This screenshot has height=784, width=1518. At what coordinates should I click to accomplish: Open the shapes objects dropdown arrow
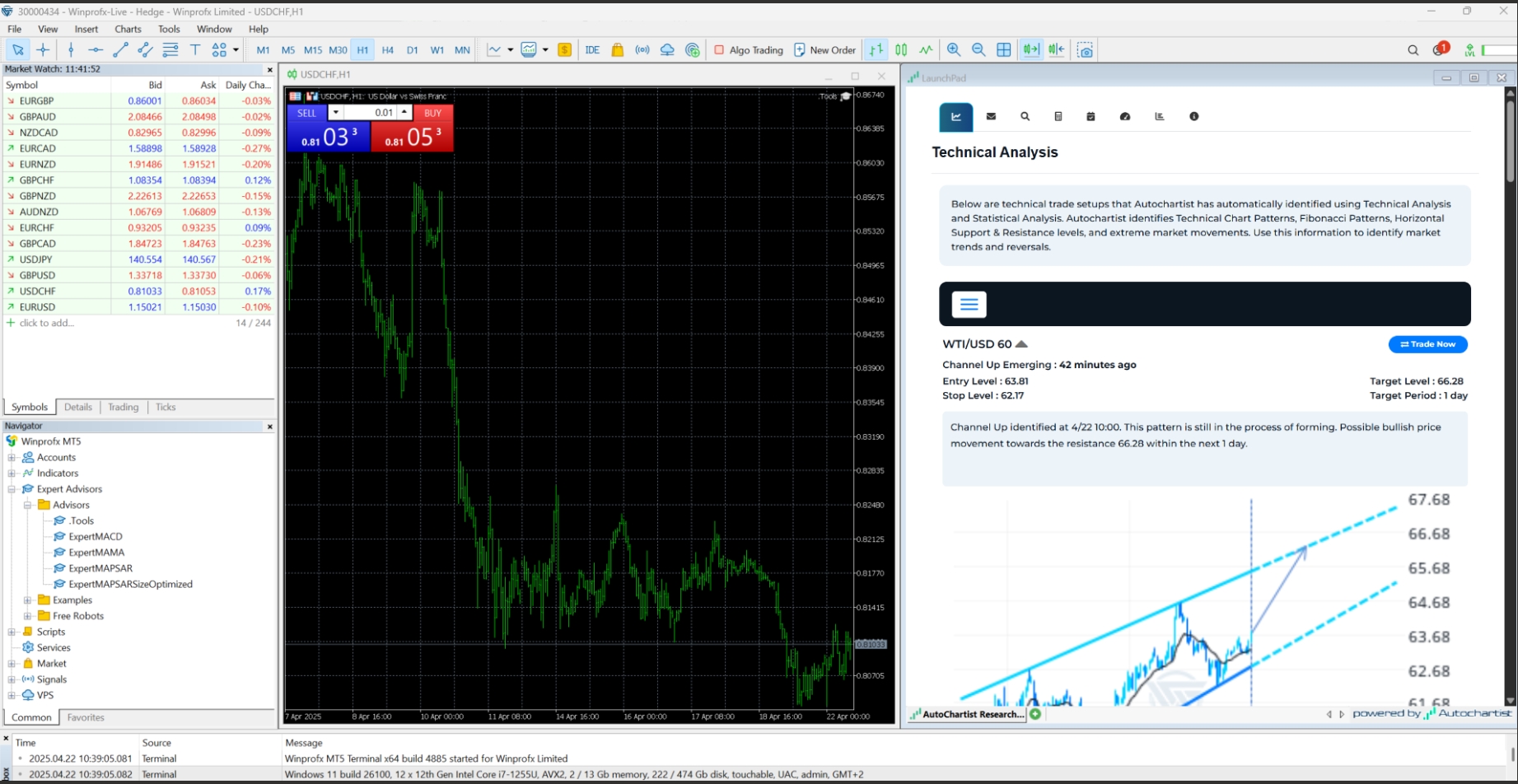pyautogui.click(x=236, y=50)
